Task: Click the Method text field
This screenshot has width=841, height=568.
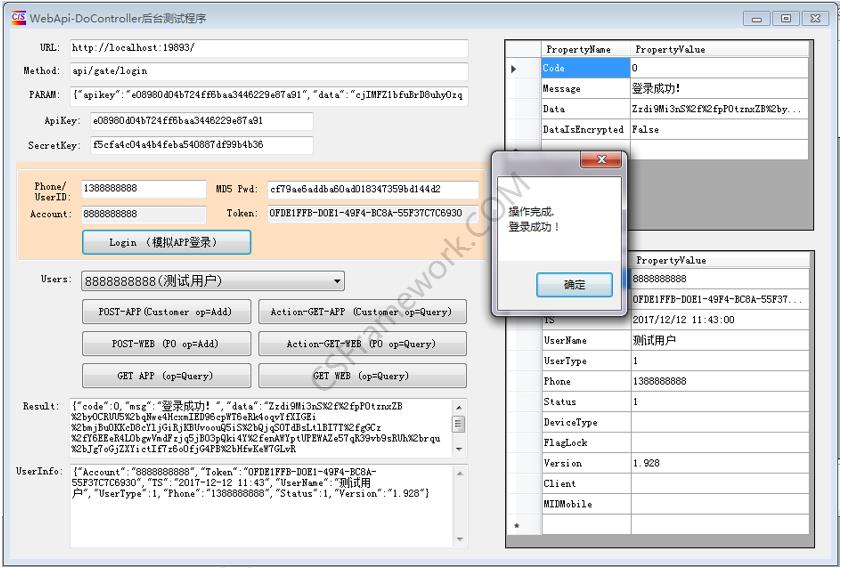Action: (x=268, y=72)
